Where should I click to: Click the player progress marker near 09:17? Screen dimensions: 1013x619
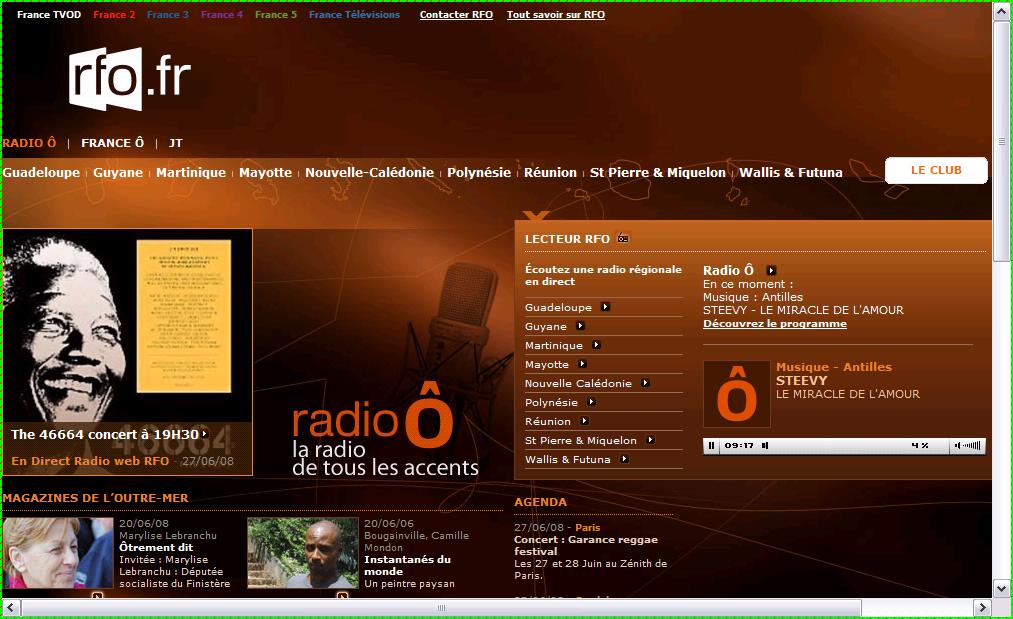[x=765, y=446]
